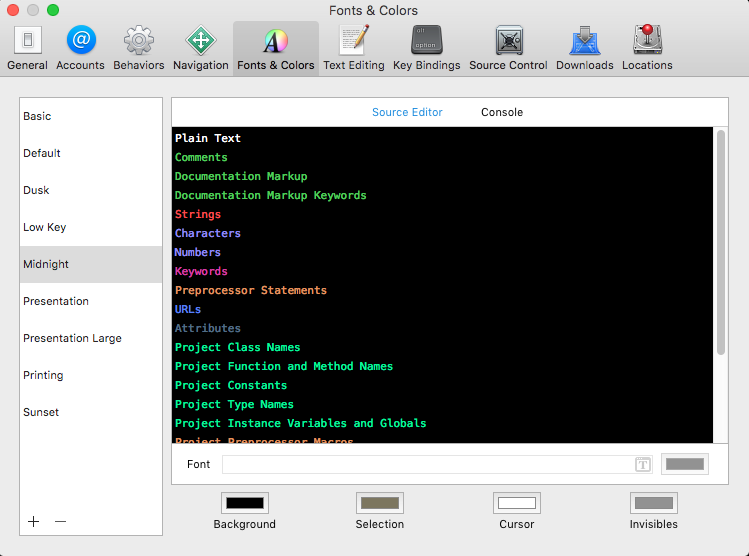Remove selected theme with minus button
The height and width of the screenshot is (556, 749).
pos(60,521)
